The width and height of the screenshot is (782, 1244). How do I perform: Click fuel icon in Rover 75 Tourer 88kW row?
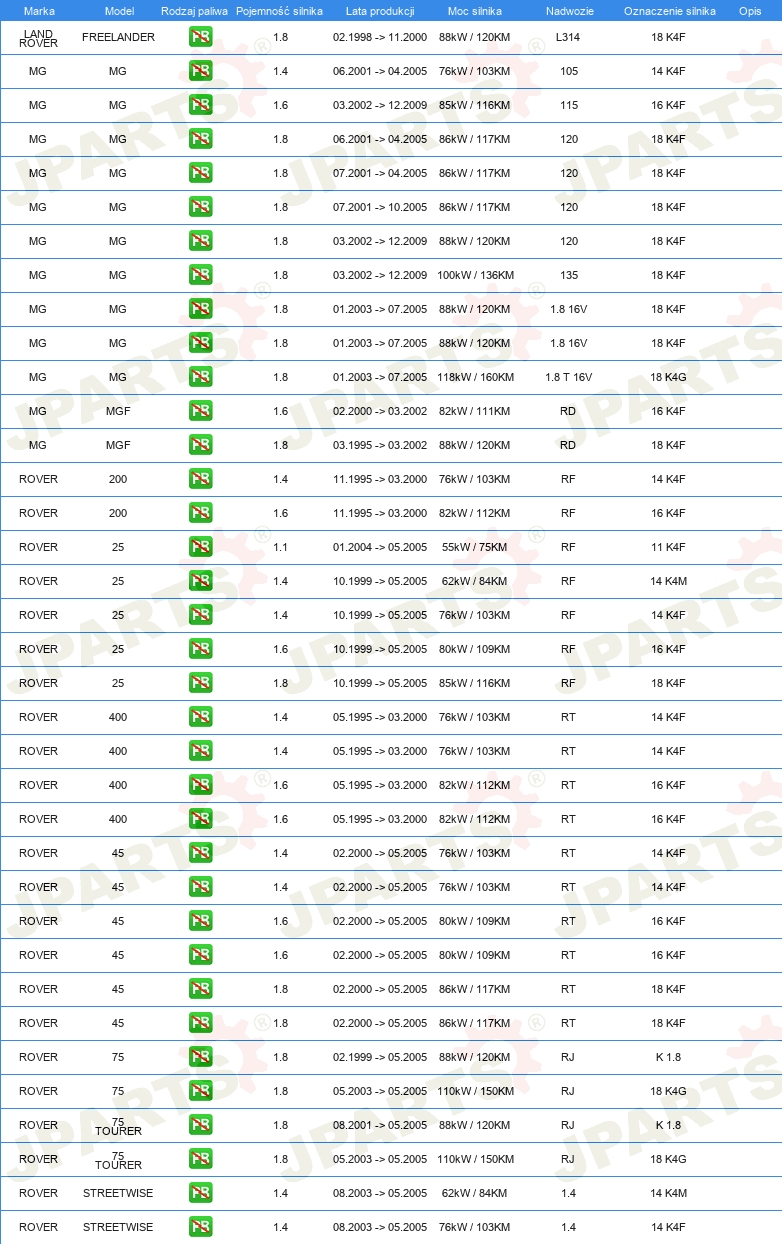(x=200, y=1125)
